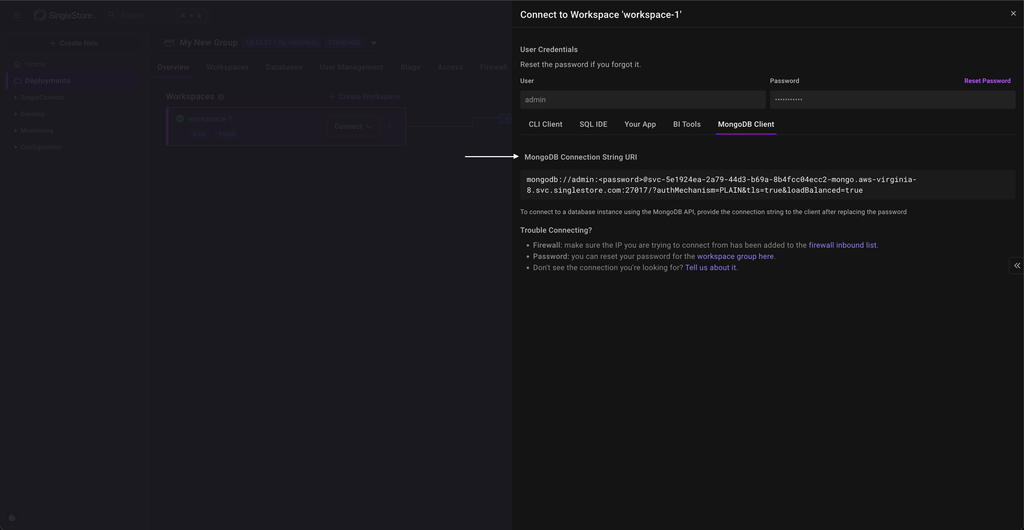Close the Connect to Workspace panel

coord(1013,14)
